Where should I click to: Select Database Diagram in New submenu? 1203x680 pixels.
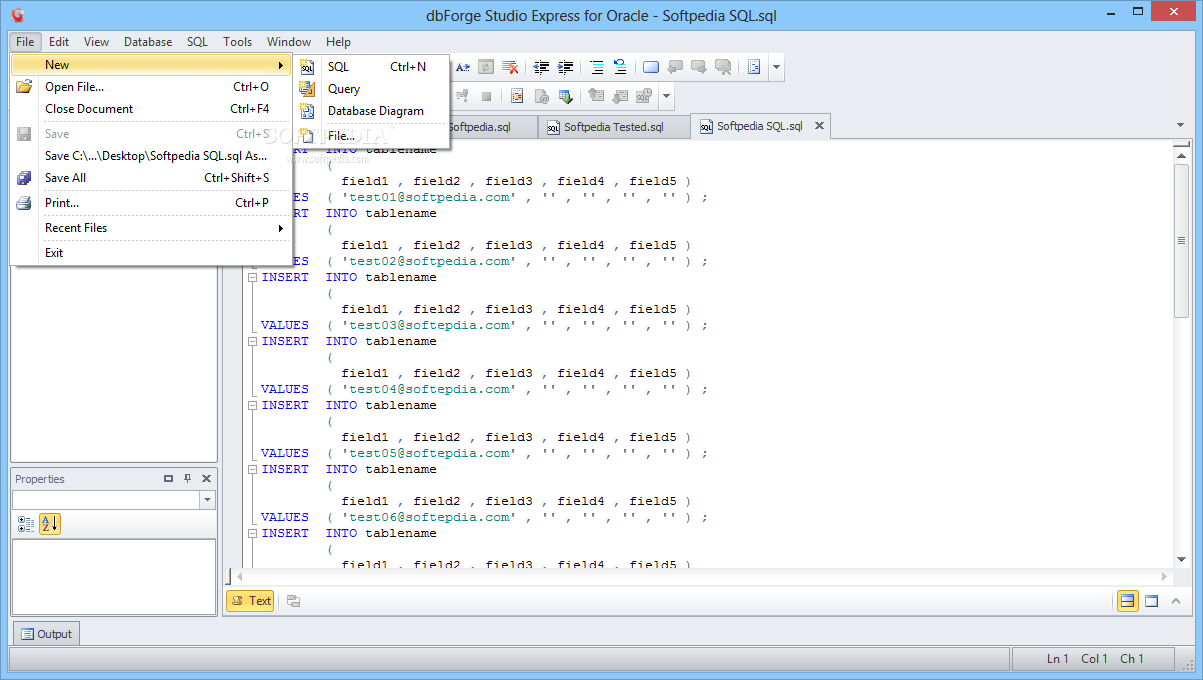point(372,111)
